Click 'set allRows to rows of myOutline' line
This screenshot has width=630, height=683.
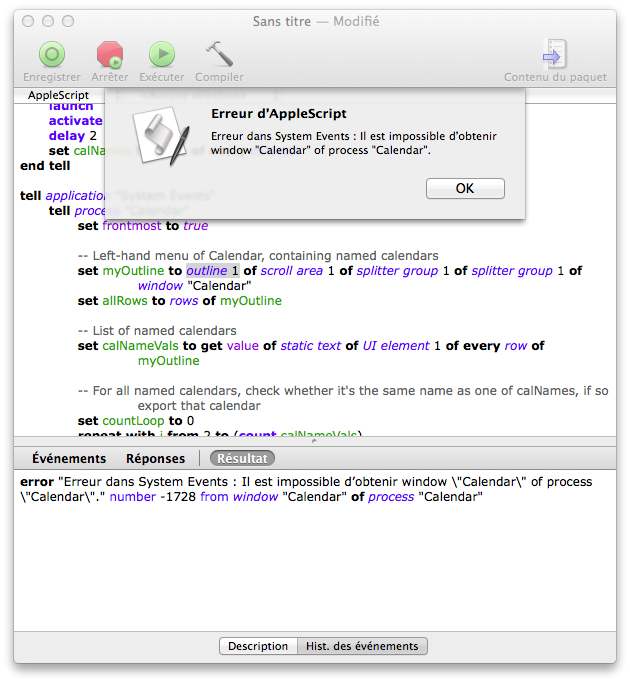pos(180,301)
